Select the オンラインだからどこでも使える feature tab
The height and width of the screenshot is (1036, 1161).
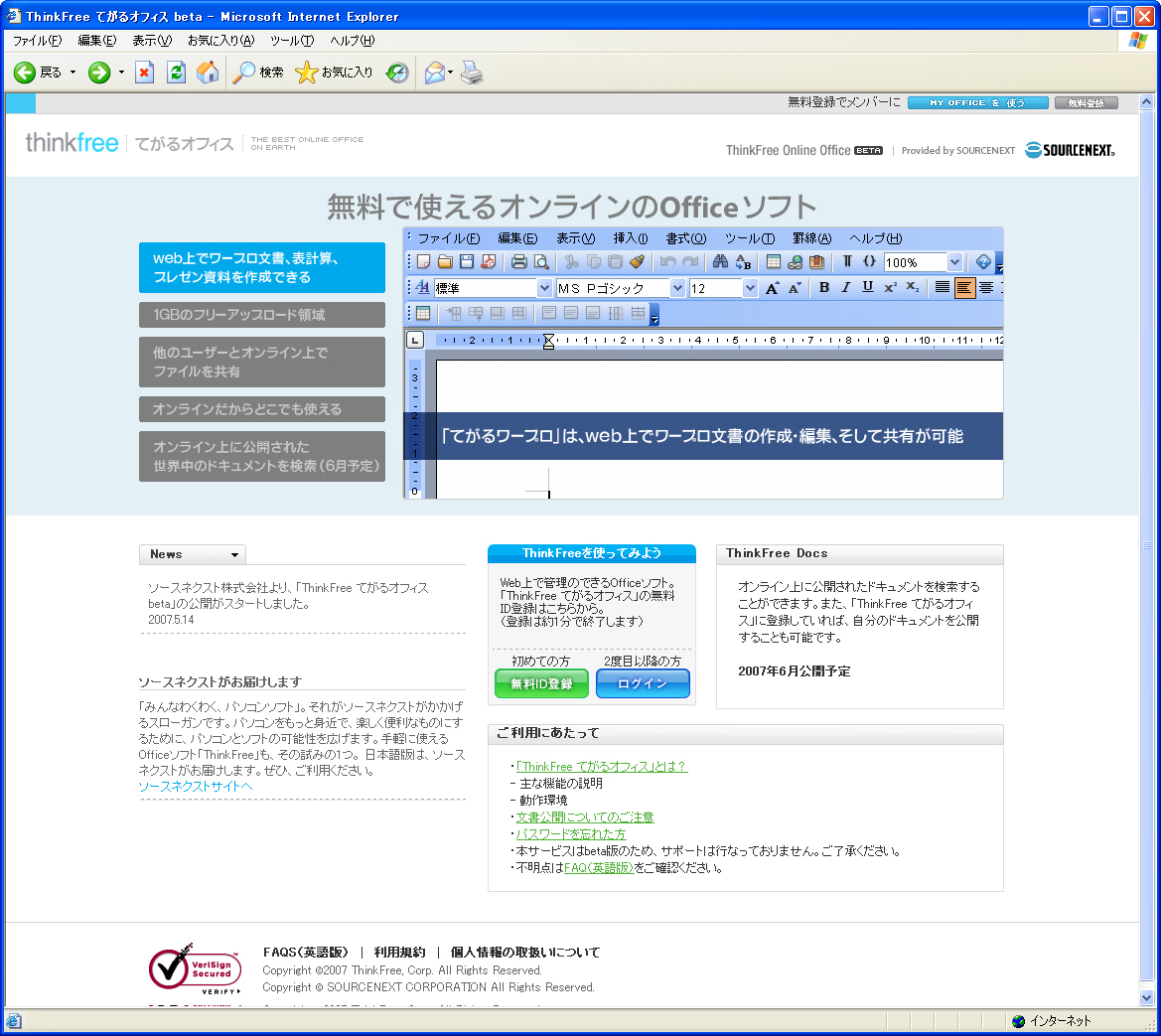(x=262, y=409)
